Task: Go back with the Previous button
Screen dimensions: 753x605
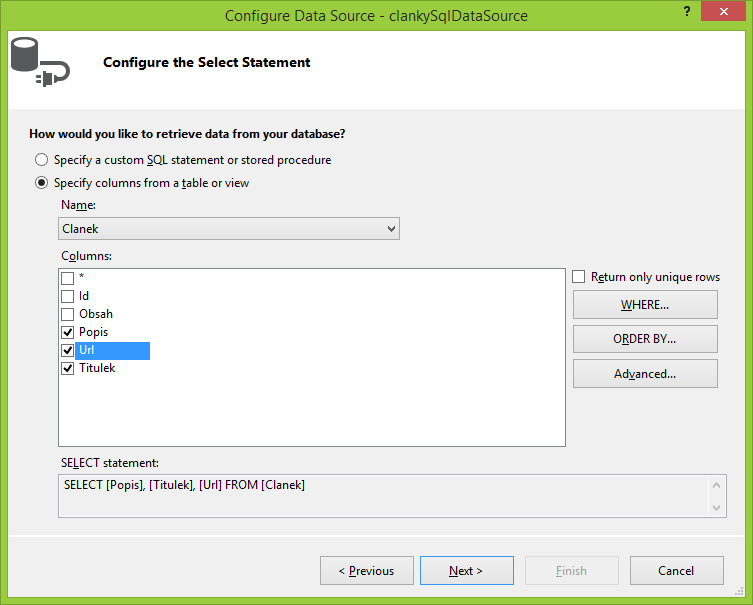Action: (367, 570)
